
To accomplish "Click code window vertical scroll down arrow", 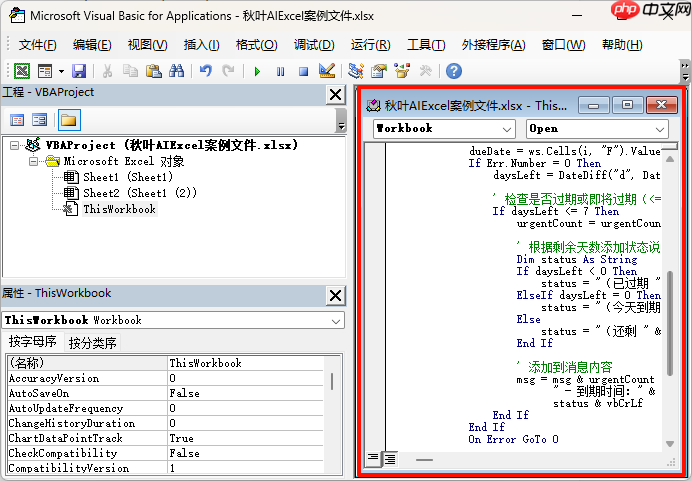I will [670, 444].
